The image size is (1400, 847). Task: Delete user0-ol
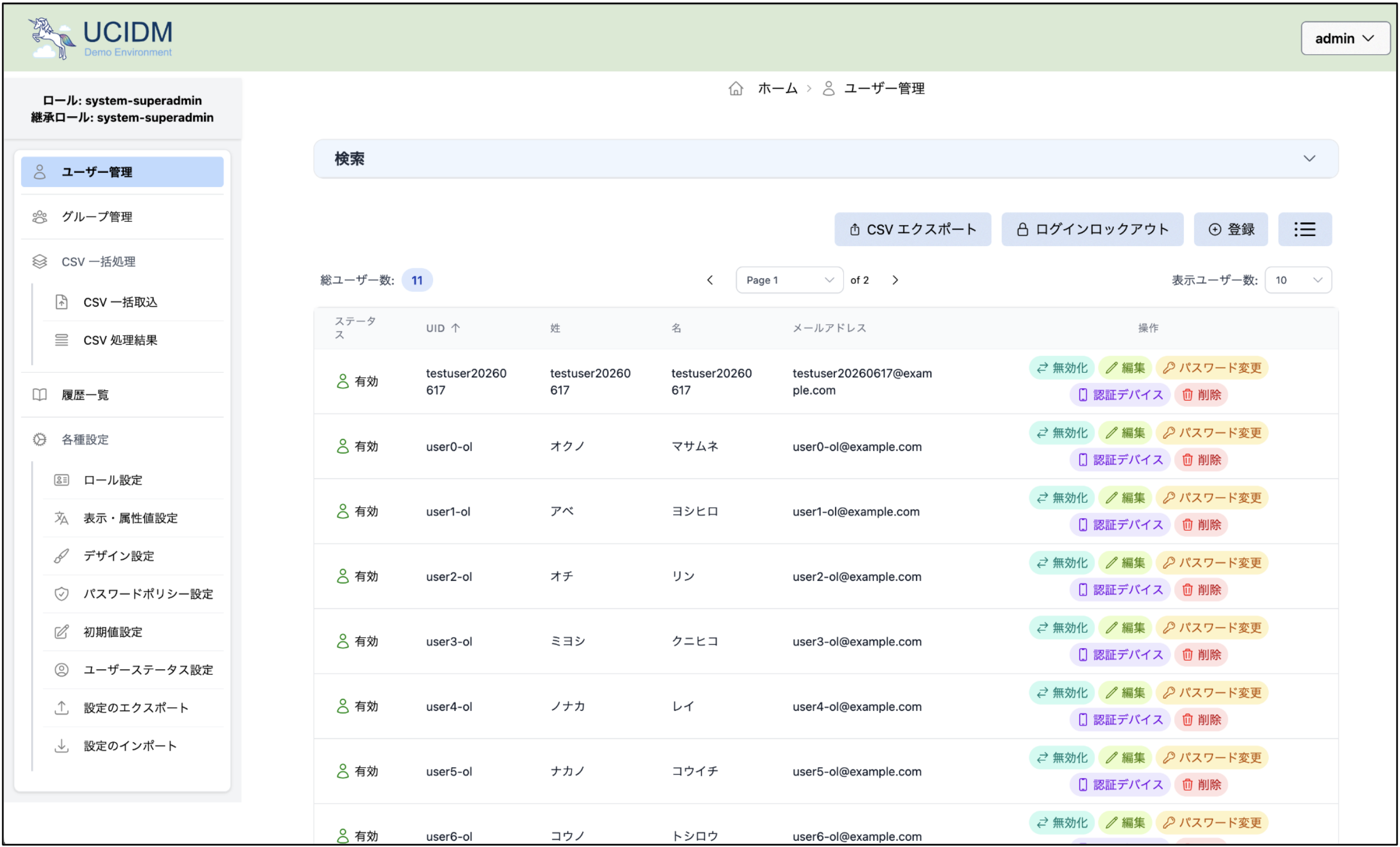tap(1200, 459)
